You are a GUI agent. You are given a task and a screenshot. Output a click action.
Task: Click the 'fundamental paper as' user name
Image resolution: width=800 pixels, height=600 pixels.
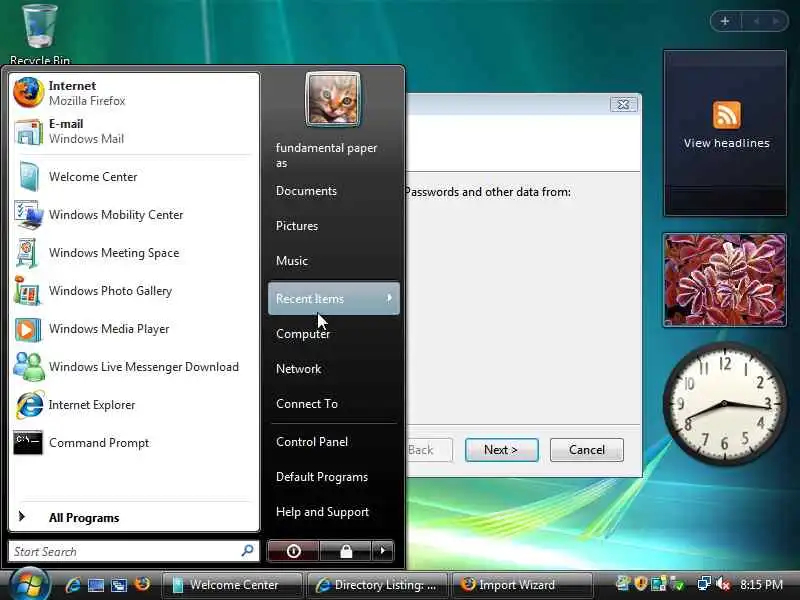click(x=326, y=155)
